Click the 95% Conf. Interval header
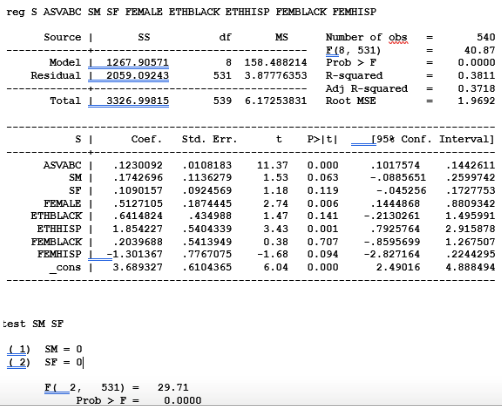The image size is (502, 406). pyautogui.click(x=433, y=139)
